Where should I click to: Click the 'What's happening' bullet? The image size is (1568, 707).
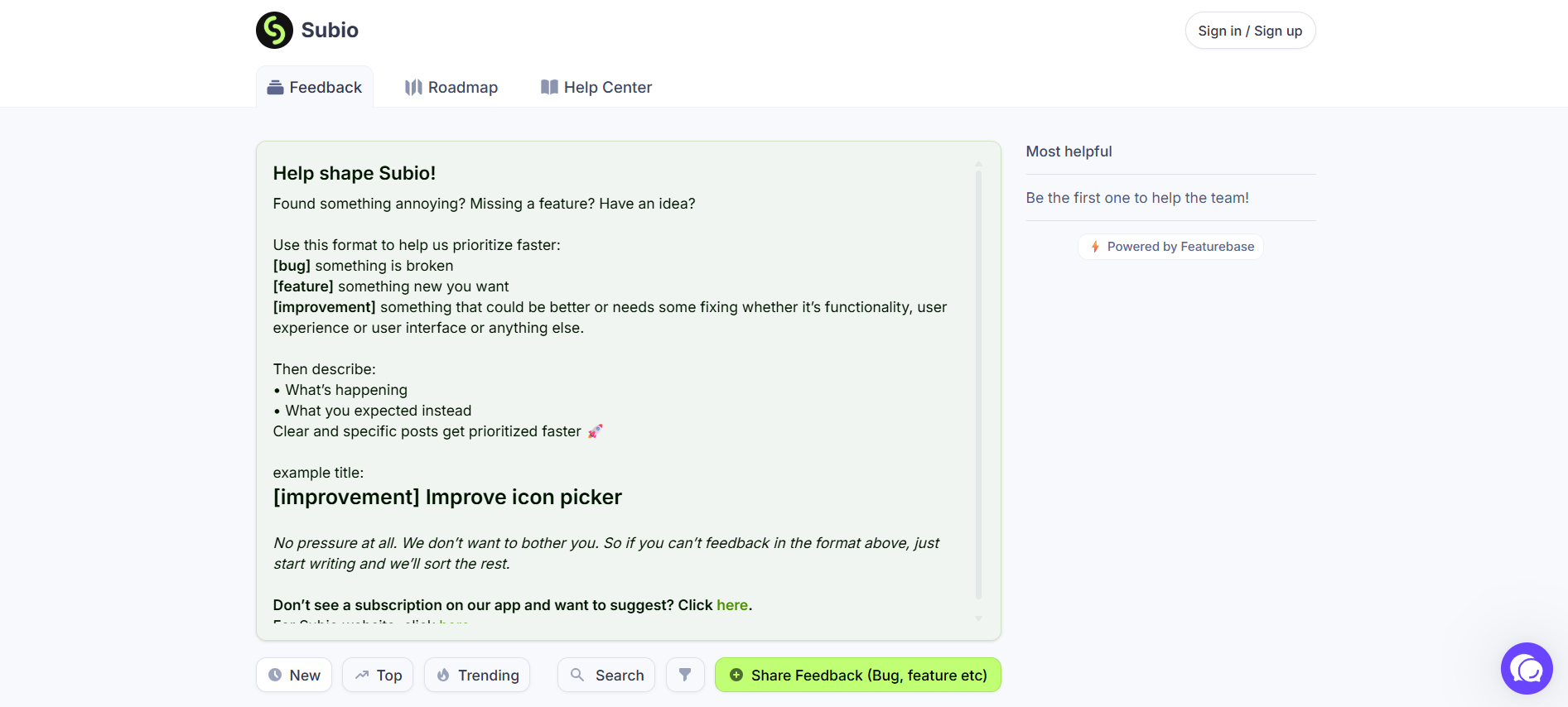tap(340, 390)
